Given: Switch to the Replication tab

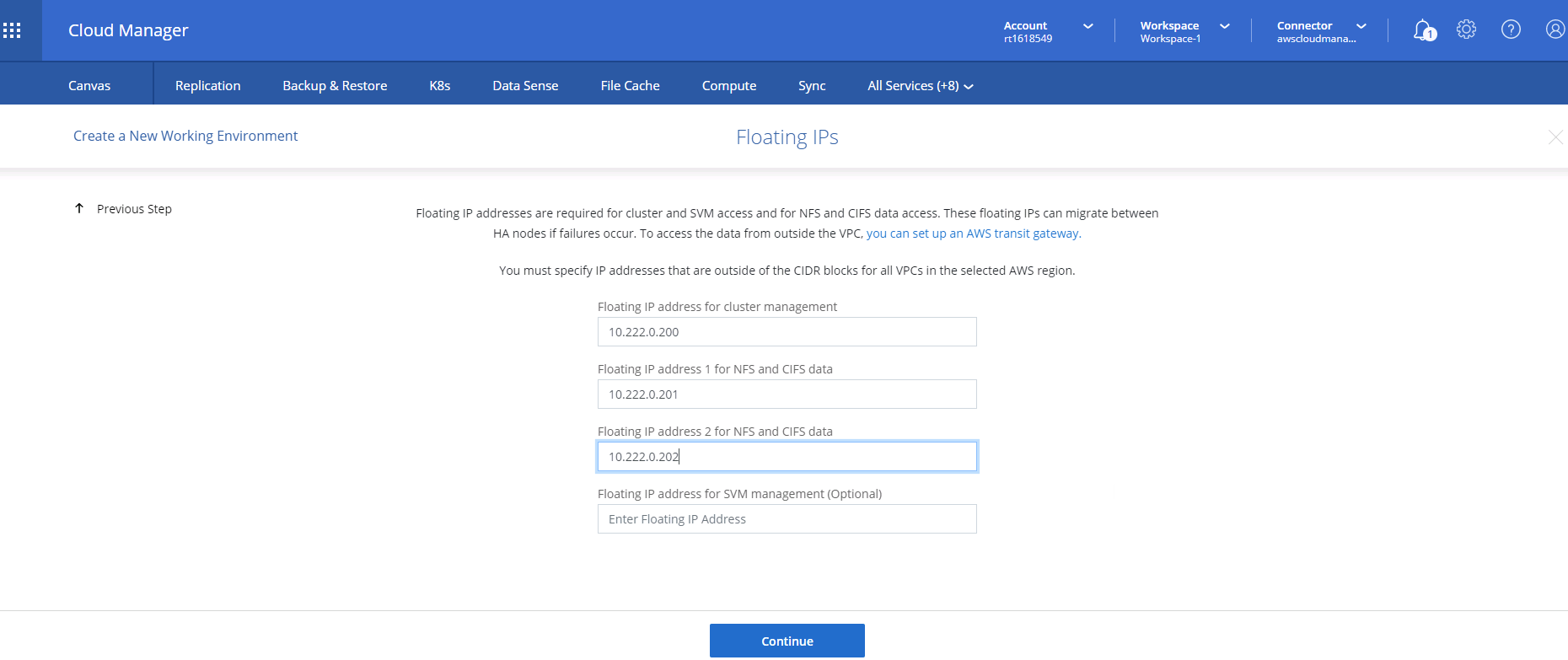Looking at the screenshot, I should 208,86.
